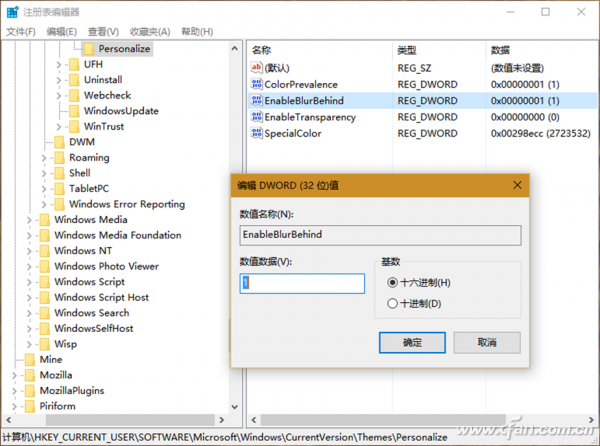Click the REG_SZ type cell
This screenshot has width=600, height=446.
[x=414, y=68]
